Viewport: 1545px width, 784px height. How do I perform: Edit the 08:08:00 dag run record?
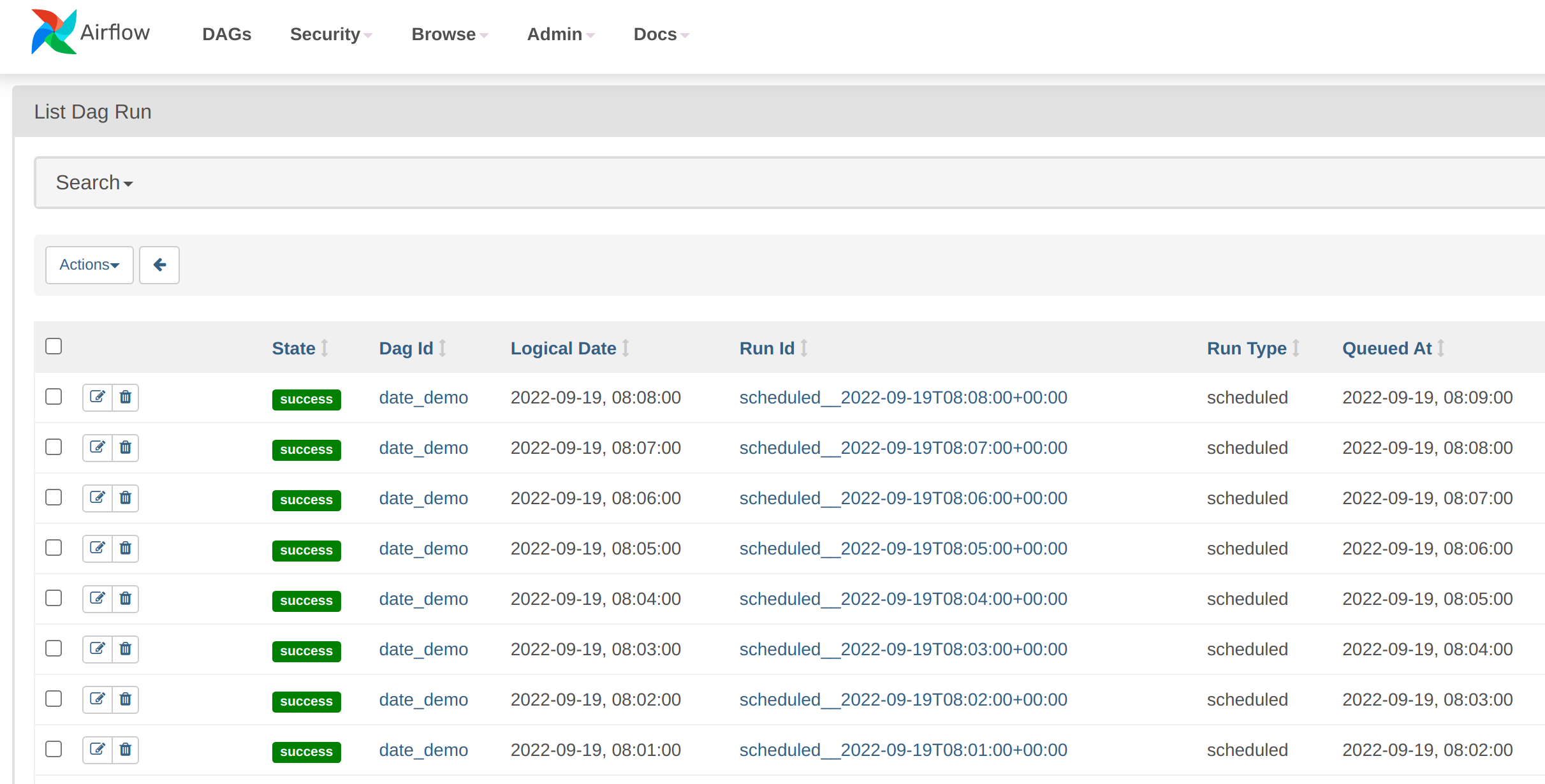click(x=98, y=397)
